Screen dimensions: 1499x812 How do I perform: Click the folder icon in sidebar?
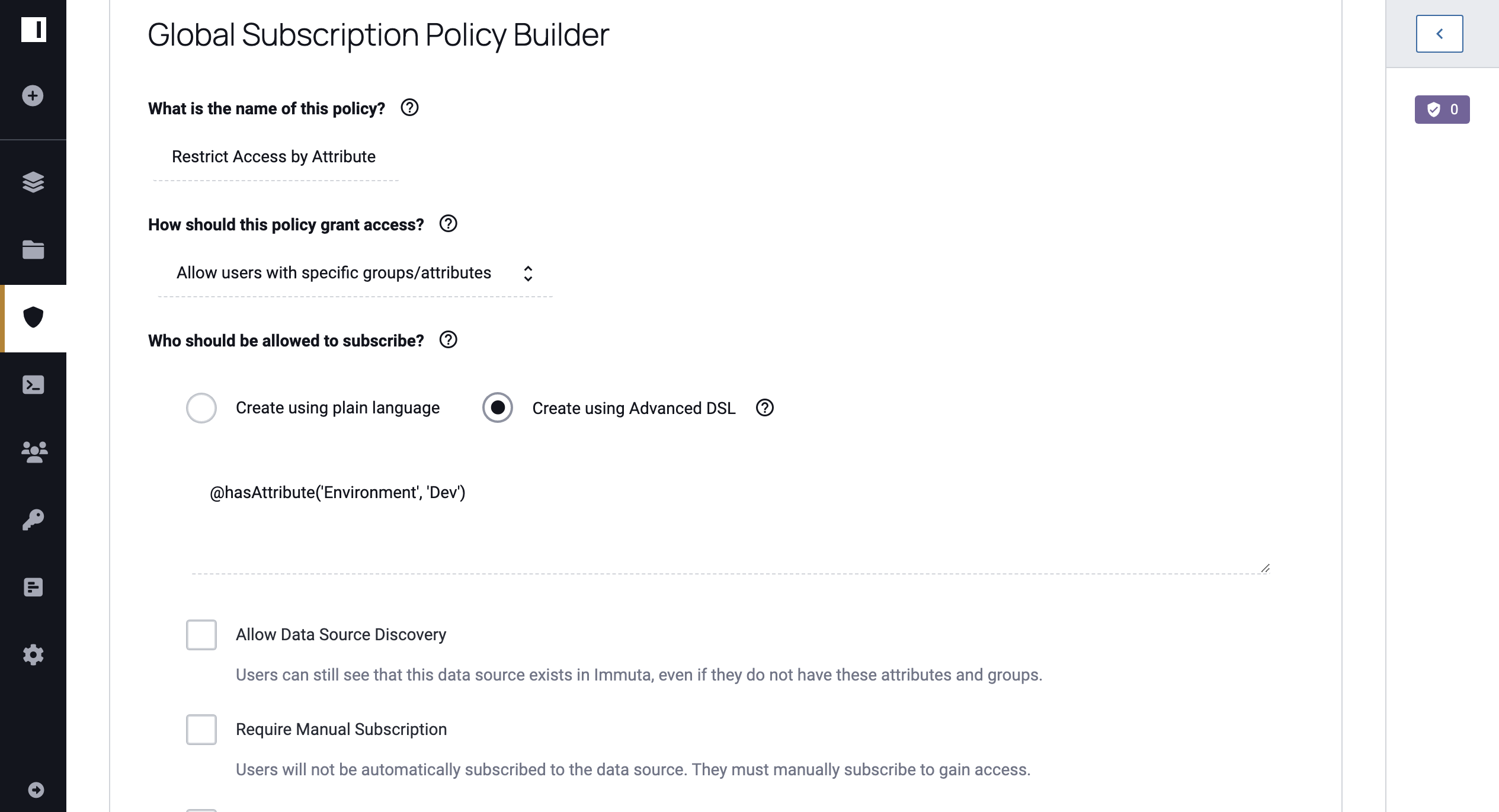point(33,248)
